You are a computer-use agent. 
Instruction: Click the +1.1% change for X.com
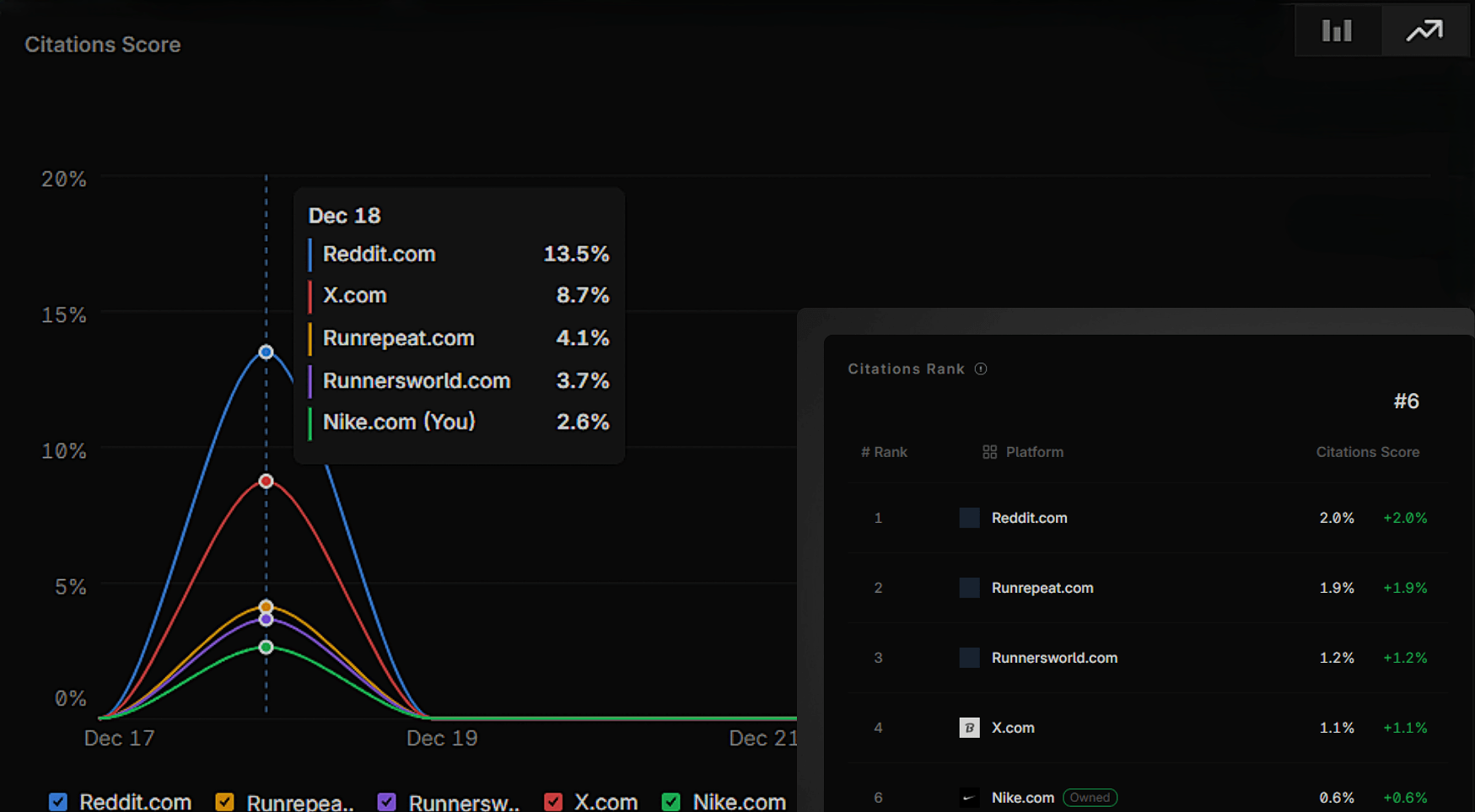(1405, 728)
